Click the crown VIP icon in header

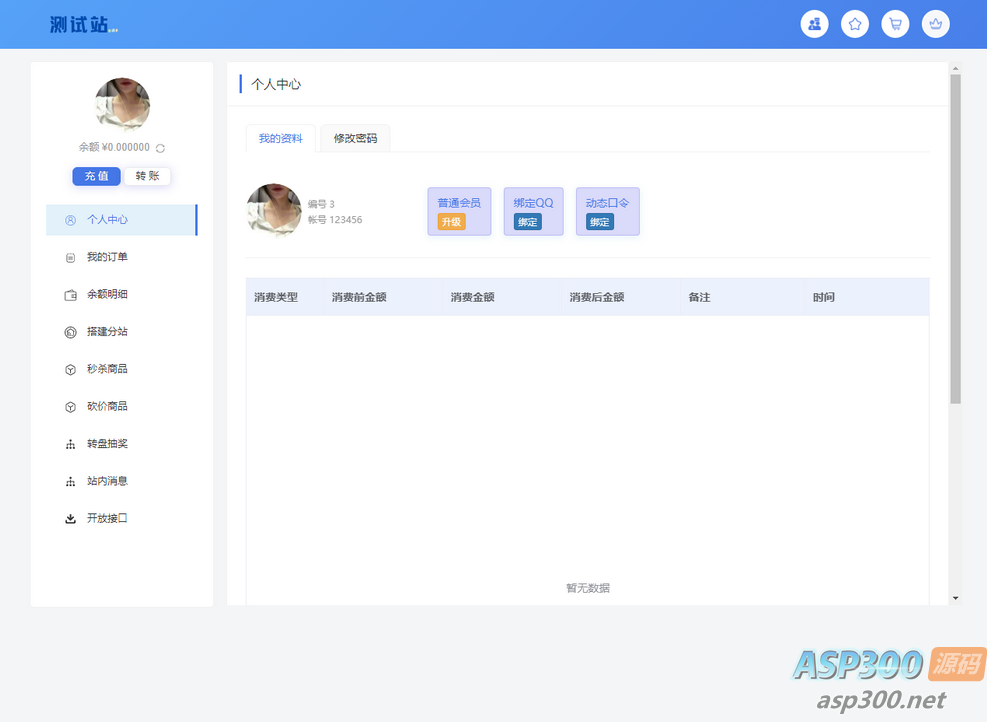(x=935, y=25)
